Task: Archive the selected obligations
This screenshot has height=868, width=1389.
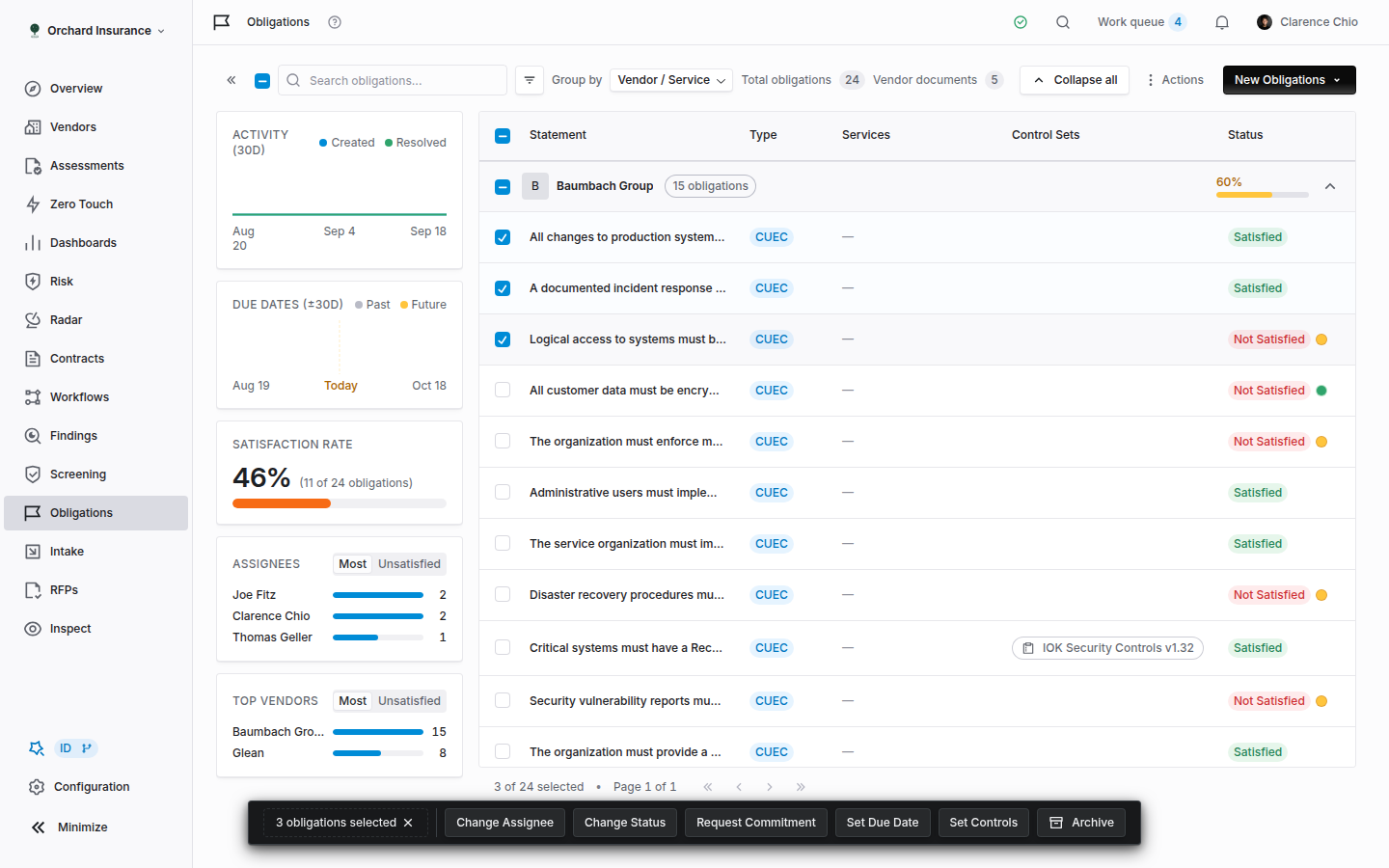Action: pyautogui.click(x=1081, y=823)
